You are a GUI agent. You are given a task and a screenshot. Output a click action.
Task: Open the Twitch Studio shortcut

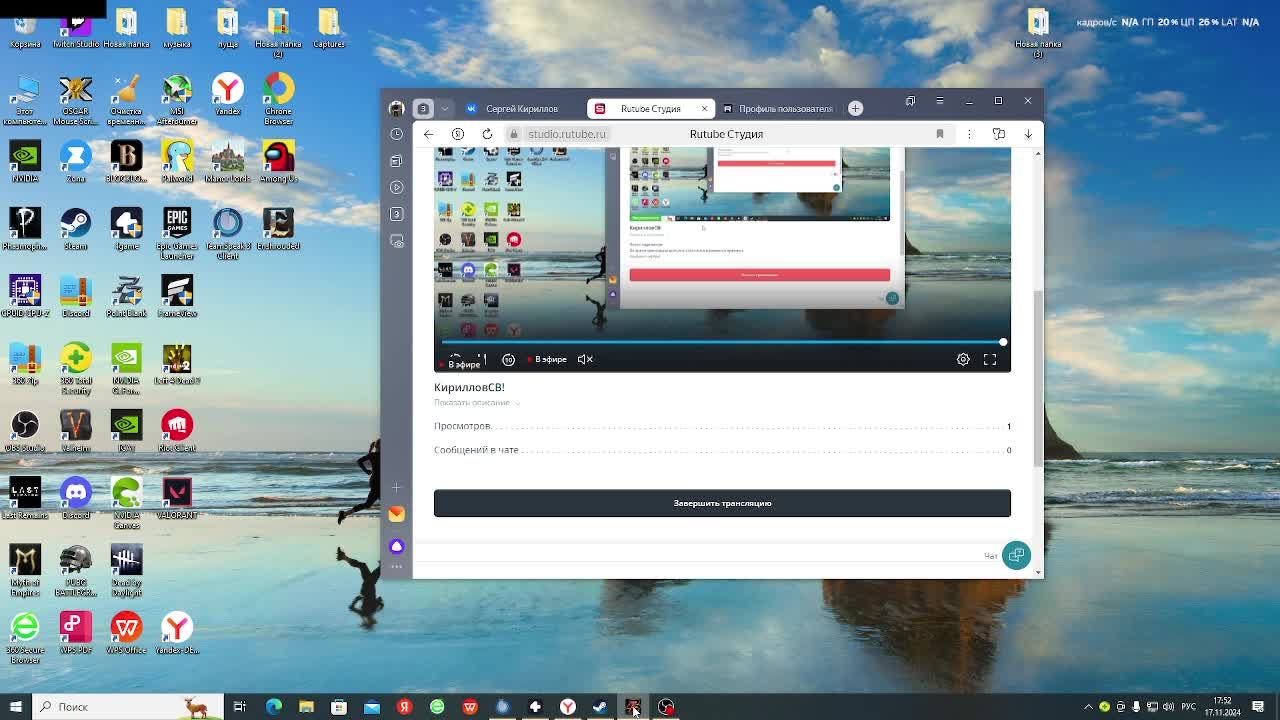(x=75, y=30)
